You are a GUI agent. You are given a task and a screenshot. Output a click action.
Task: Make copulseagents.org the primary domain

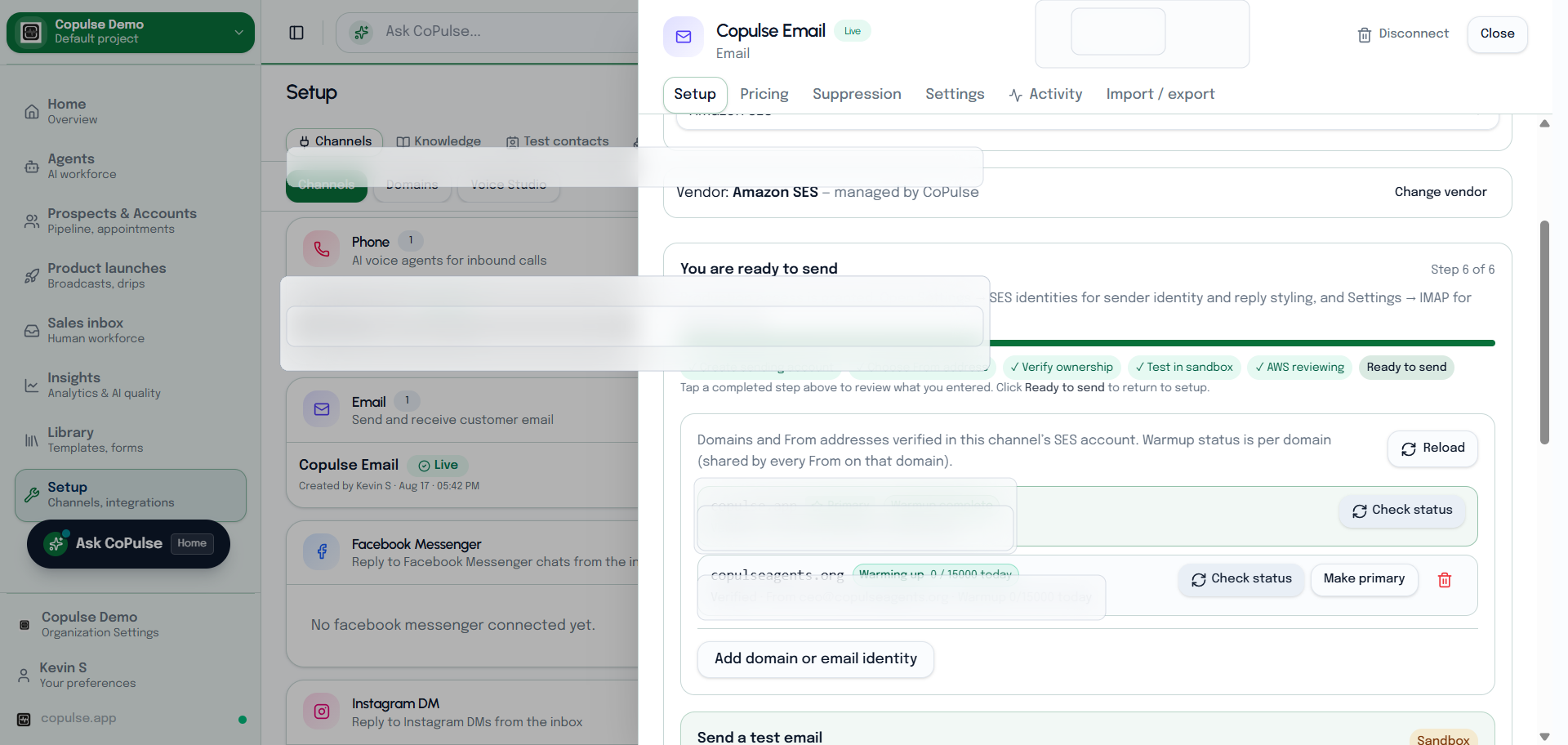coord(1364,579)
